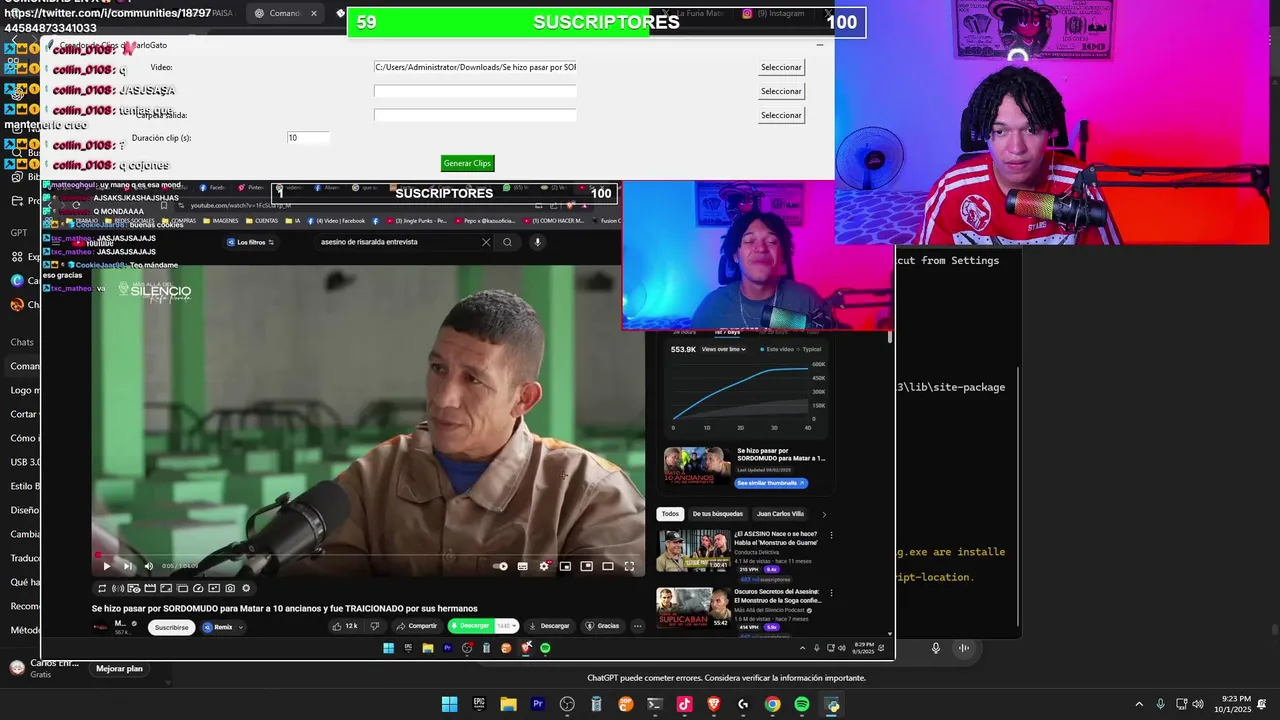
Task: Play the YouTube video
Action: click(107, 566)
